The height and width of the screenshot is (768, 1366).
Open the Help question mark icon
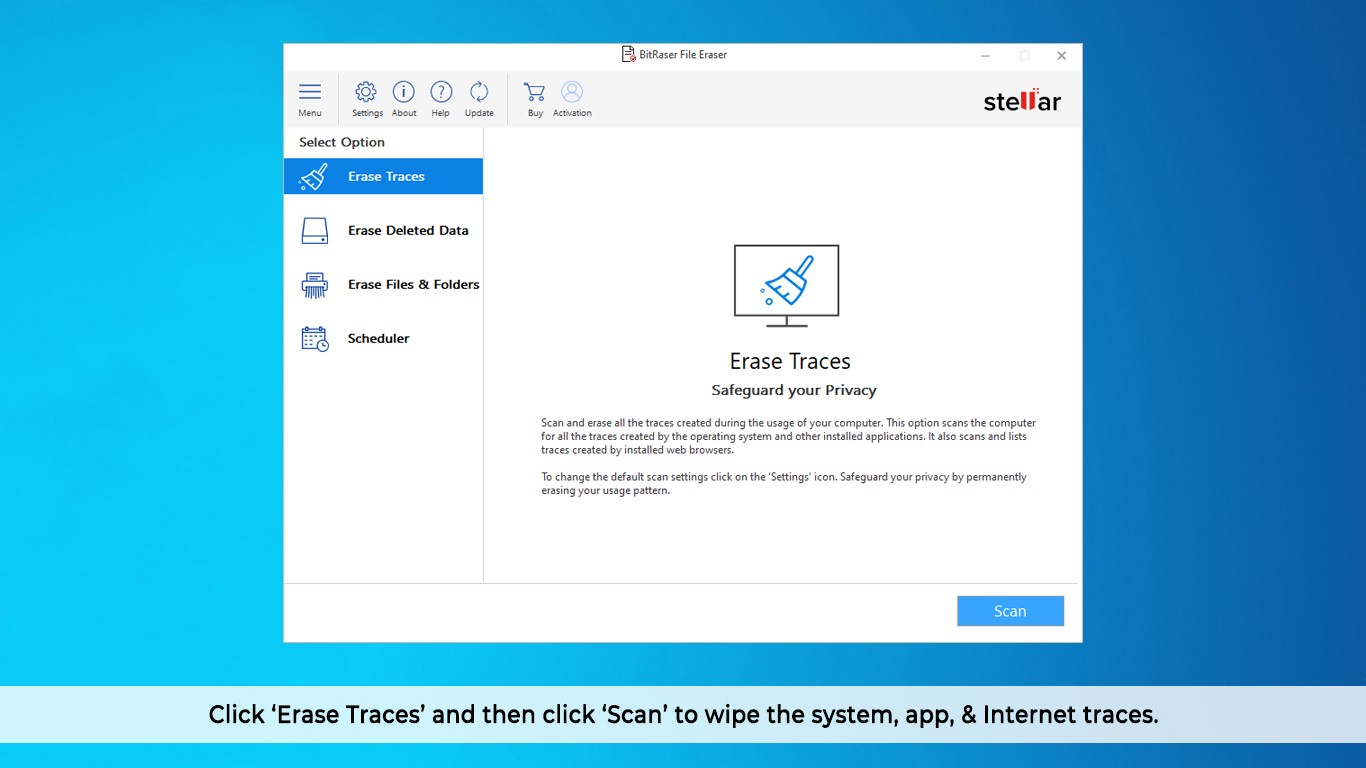441,92
